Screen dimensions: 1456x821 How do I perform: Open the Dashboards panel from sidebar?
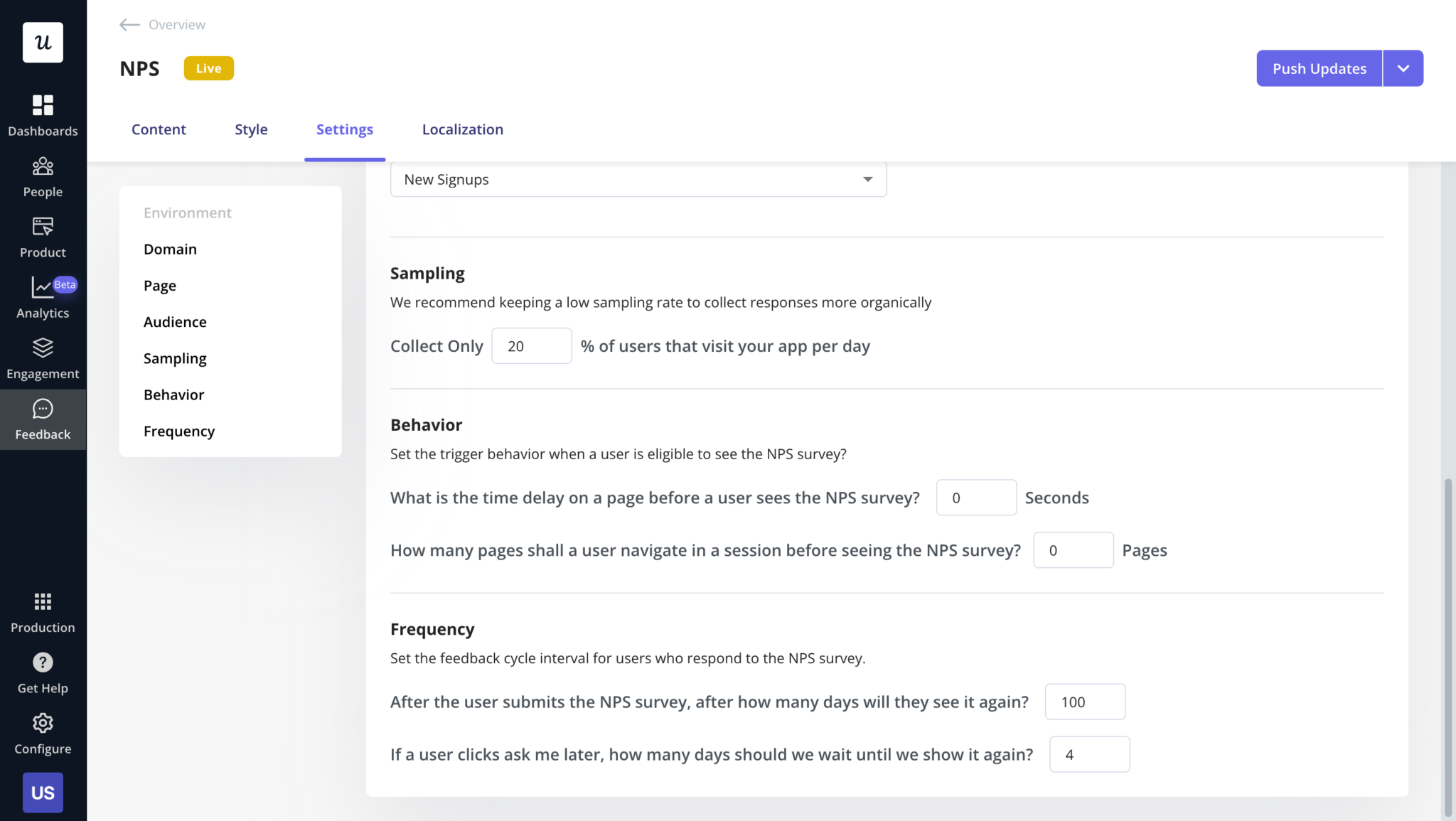pyautogui.click(x=43, y=114)
